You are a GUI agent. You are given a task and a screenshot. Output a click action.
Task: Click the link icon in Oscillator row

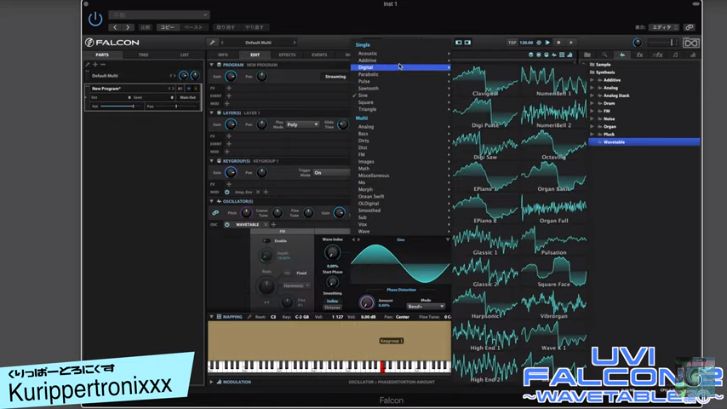pos(216,213)
